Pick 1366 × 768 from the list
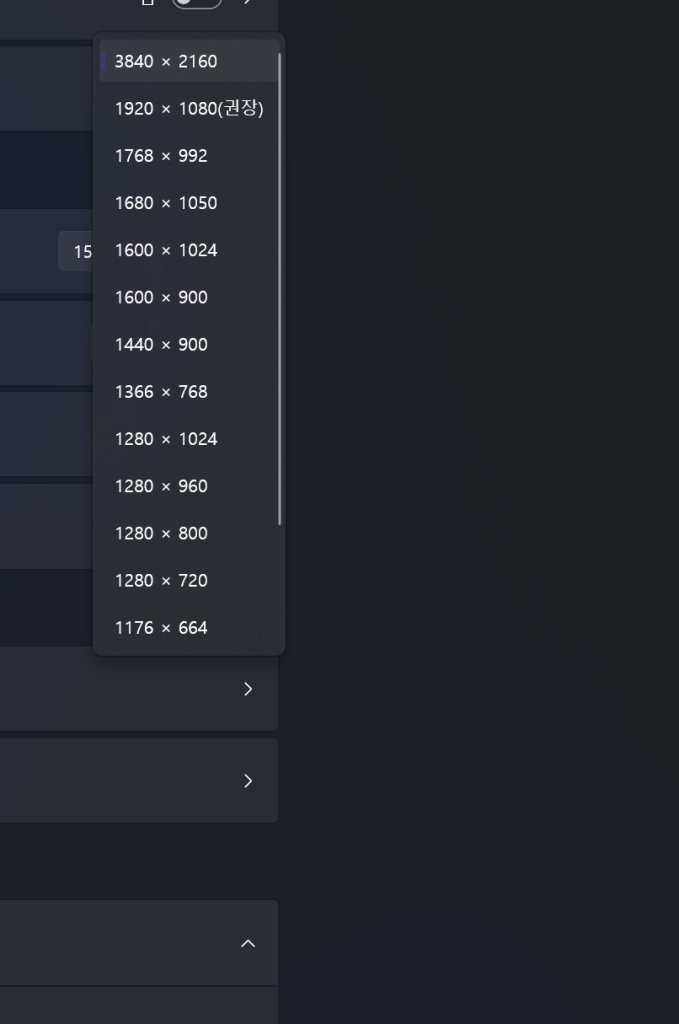This screenshot has height=1024, width=679. pyautogui.click(x=161, y=392)
